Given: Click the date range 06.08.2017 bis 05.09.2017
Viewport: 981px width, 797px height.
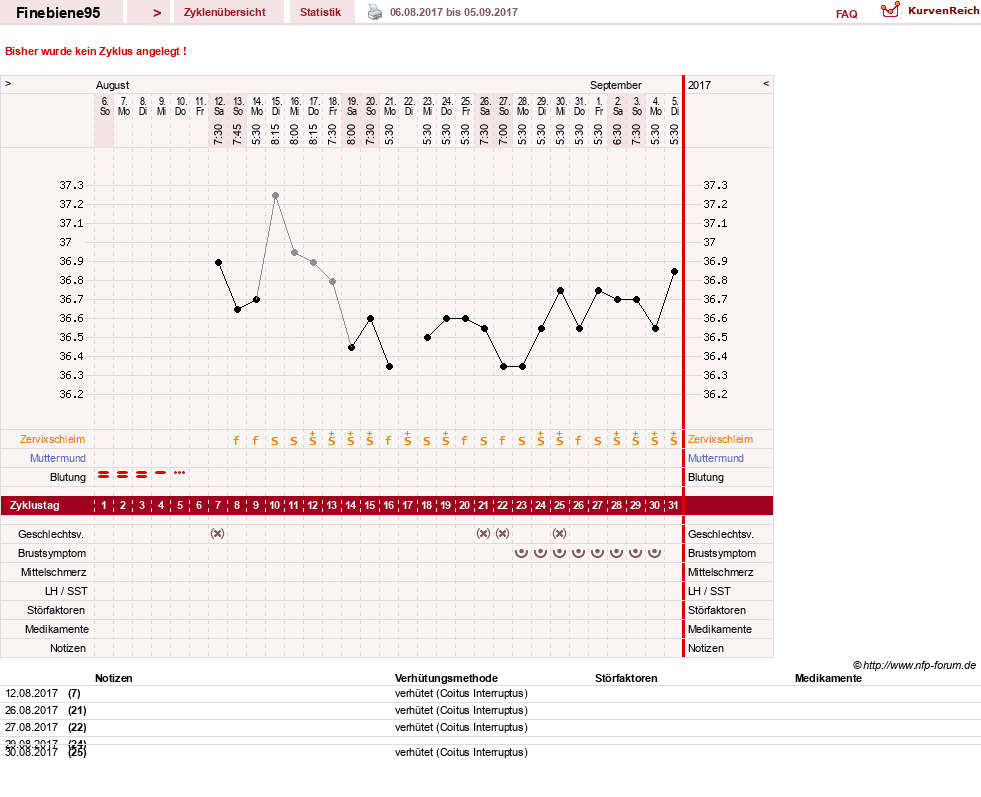Looking at the screenshot, I should click(454, 12).
